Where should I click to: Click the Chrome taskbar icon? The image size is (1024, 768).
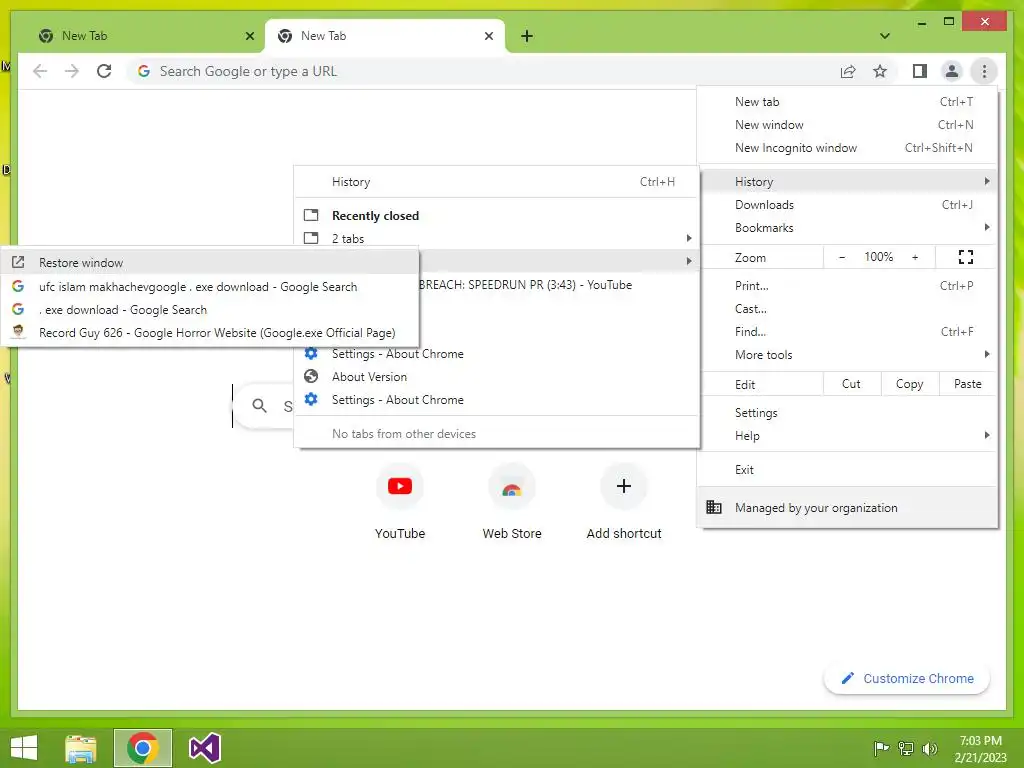[x=142, y=748]
